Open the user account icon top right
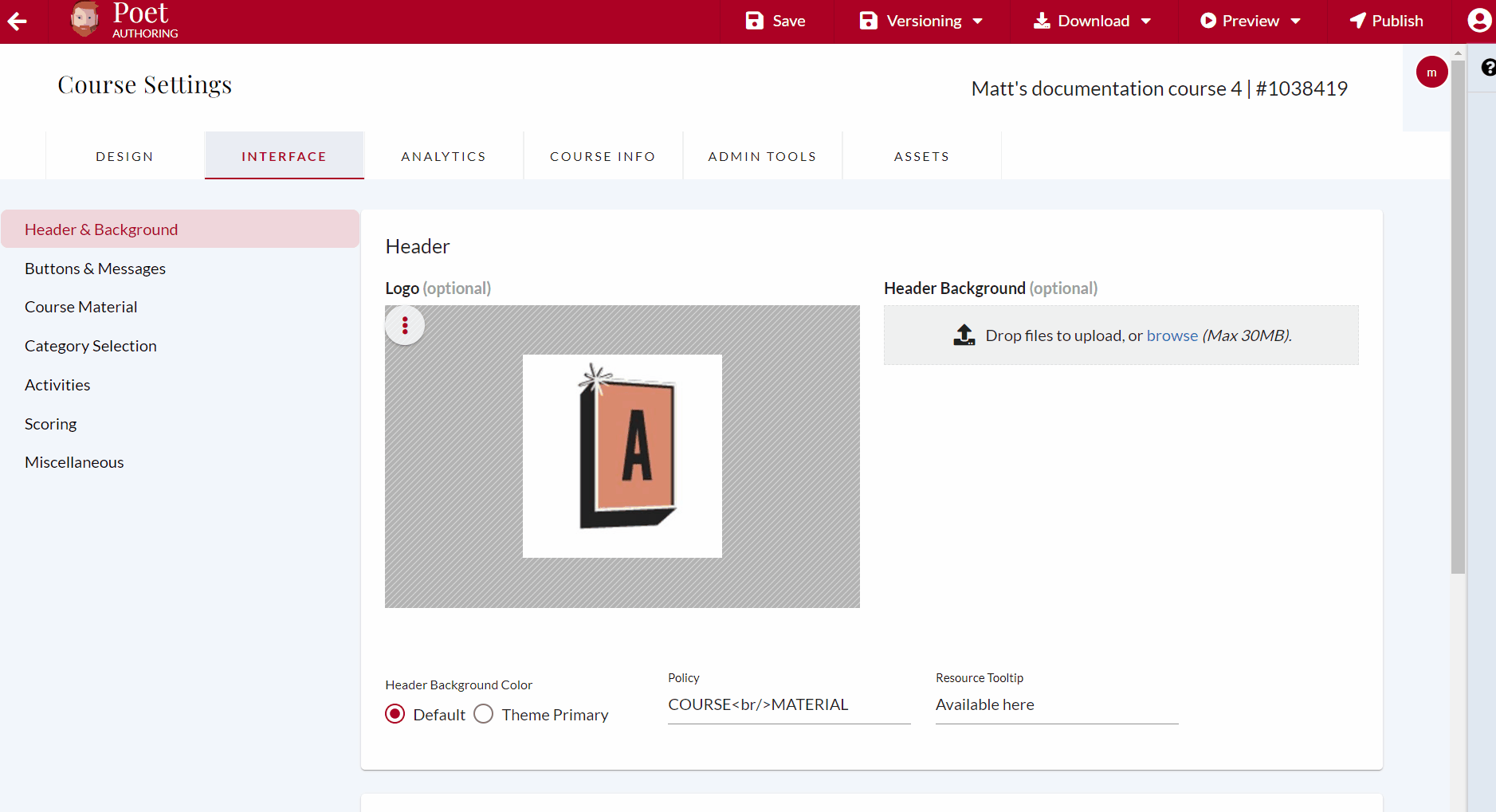The height and width of the screenshot is (812, 1496). (x=1478, y=20)
